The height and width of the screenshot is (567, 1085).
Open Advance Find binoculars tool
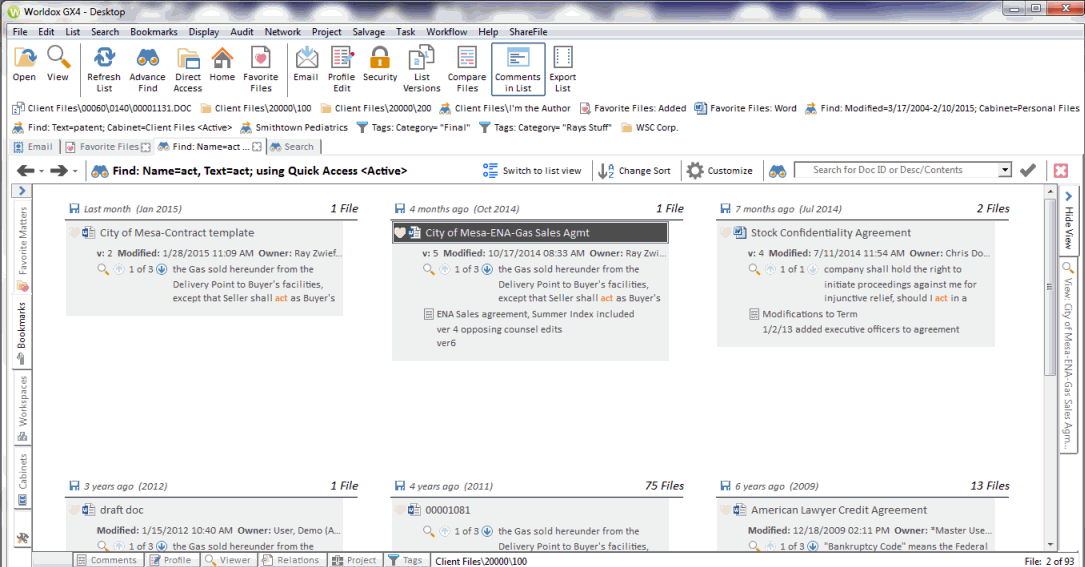pos(147,69)
